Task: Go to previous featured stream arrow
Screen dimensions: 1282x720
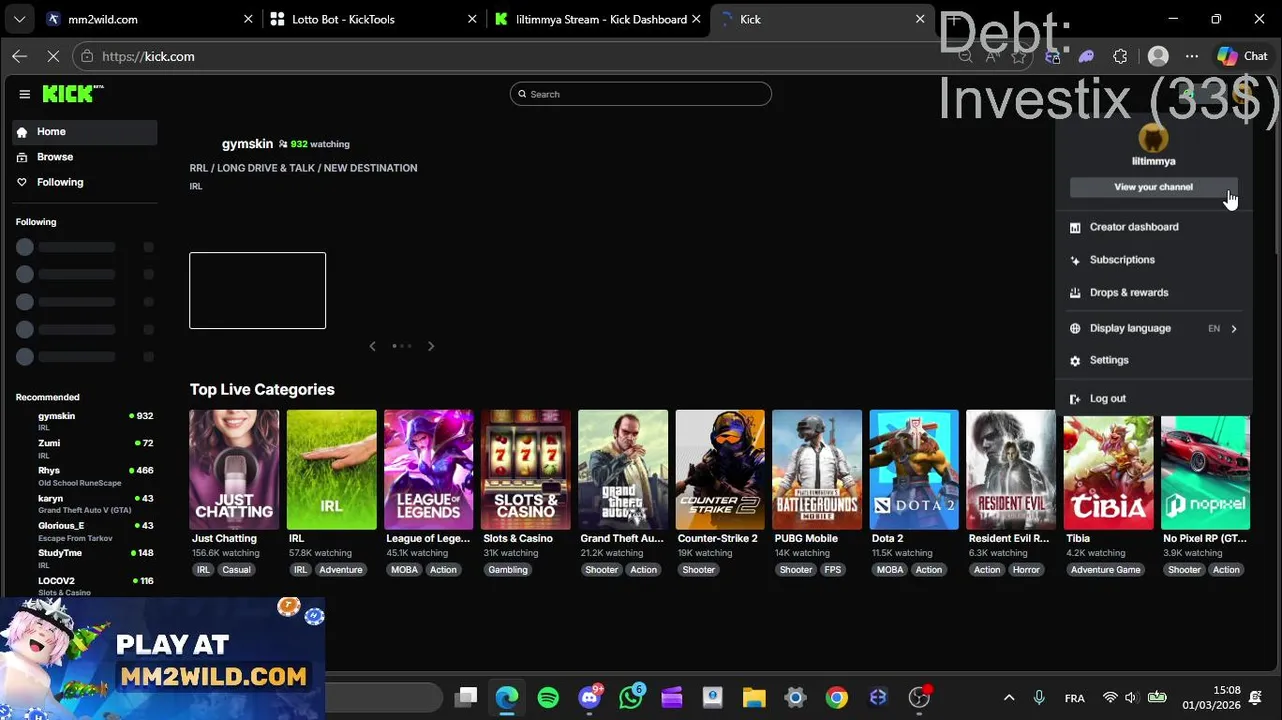Action: coord(372,346)
